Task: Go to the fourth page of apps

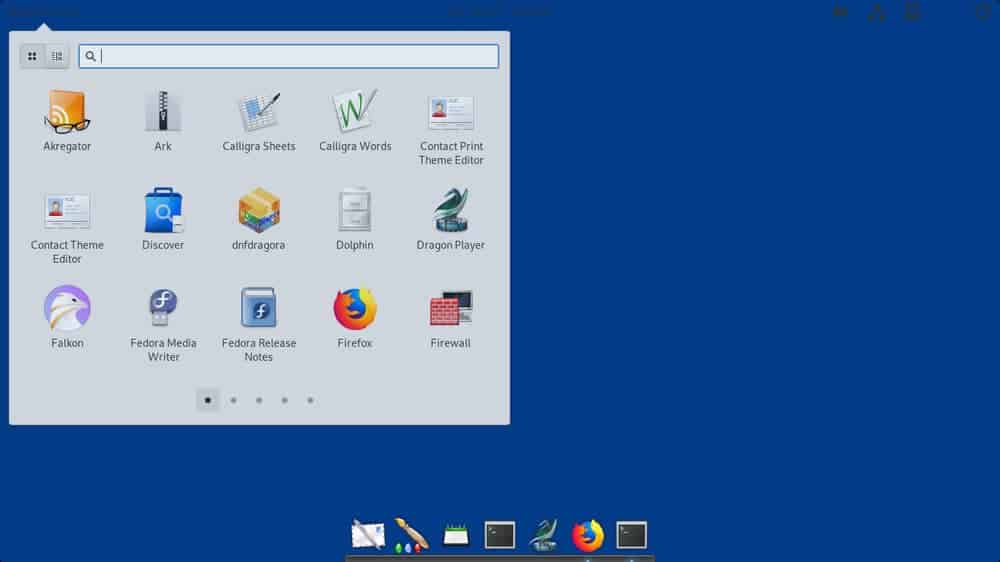Action: [284, 400]
